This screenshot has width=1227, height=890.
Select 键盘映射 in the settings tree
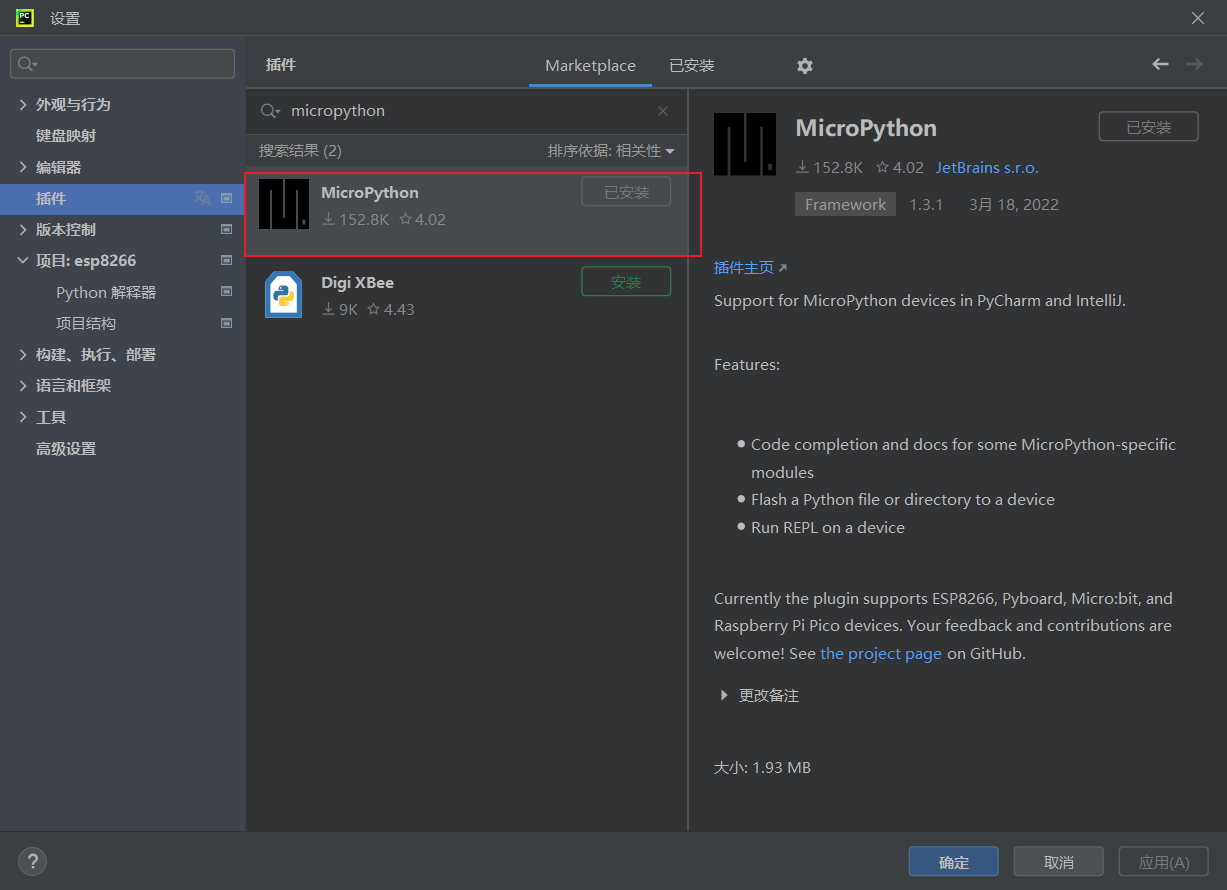[x=66, y=135]
